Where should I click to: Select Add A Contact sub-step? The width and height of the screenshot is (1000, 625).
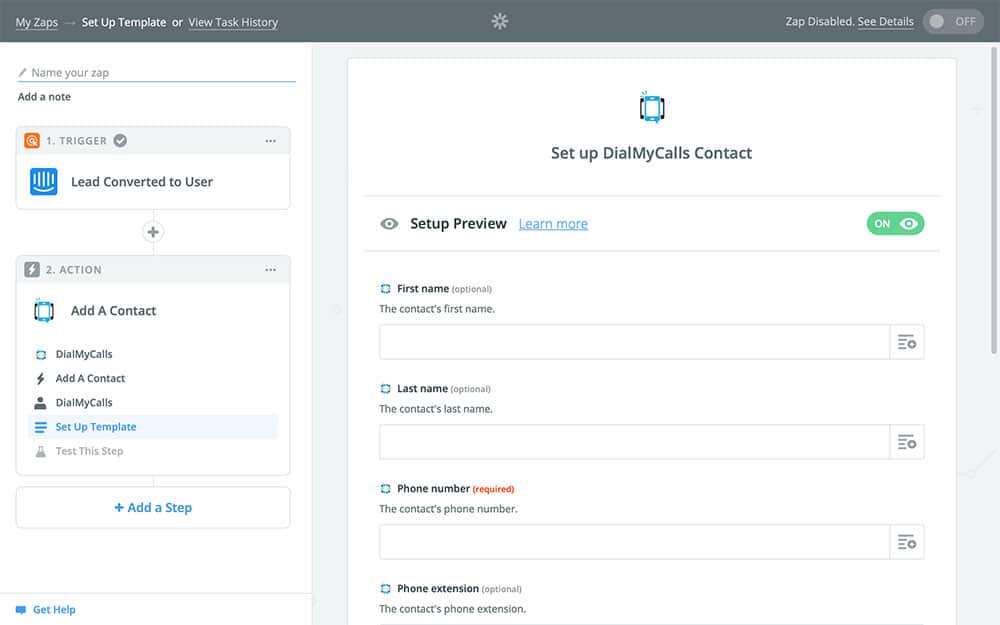click(90, 379)
